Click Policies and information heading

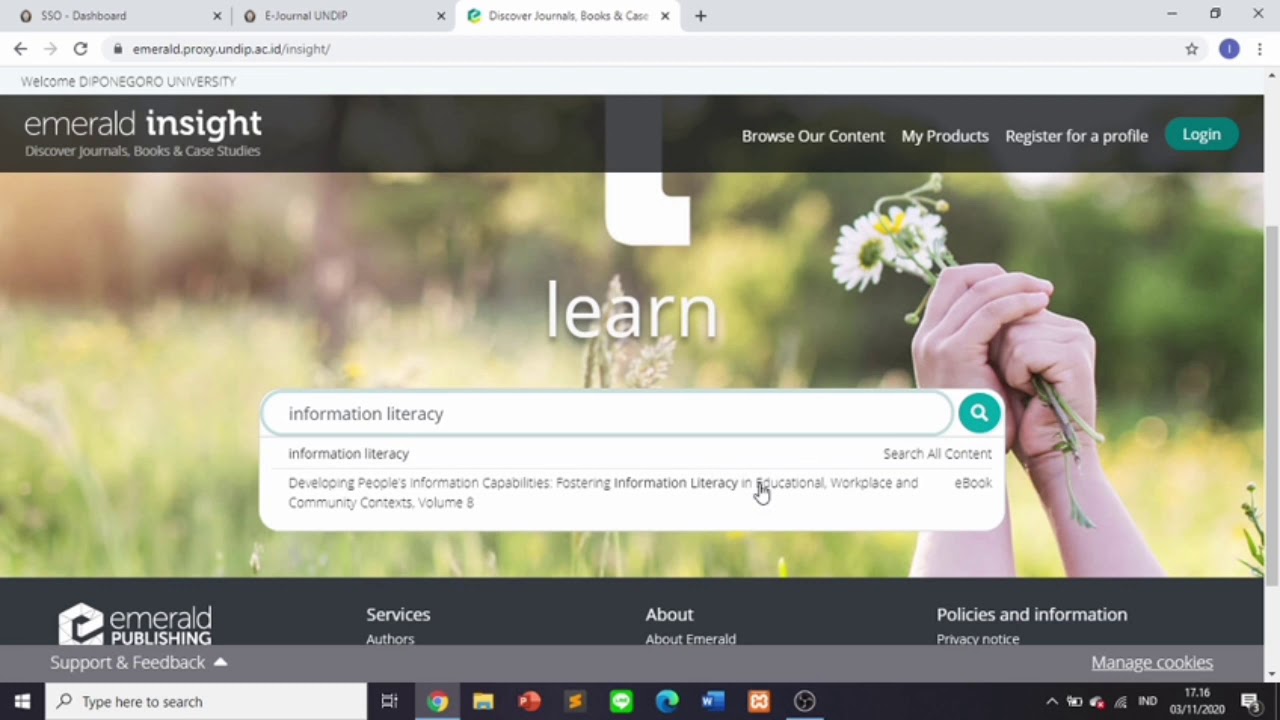[x=1032, y=614]
